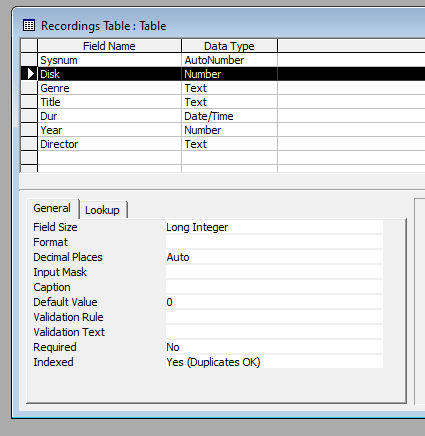Click the Sysnum field name cell
Screen dimensions: 425x436
coord(110,60)
